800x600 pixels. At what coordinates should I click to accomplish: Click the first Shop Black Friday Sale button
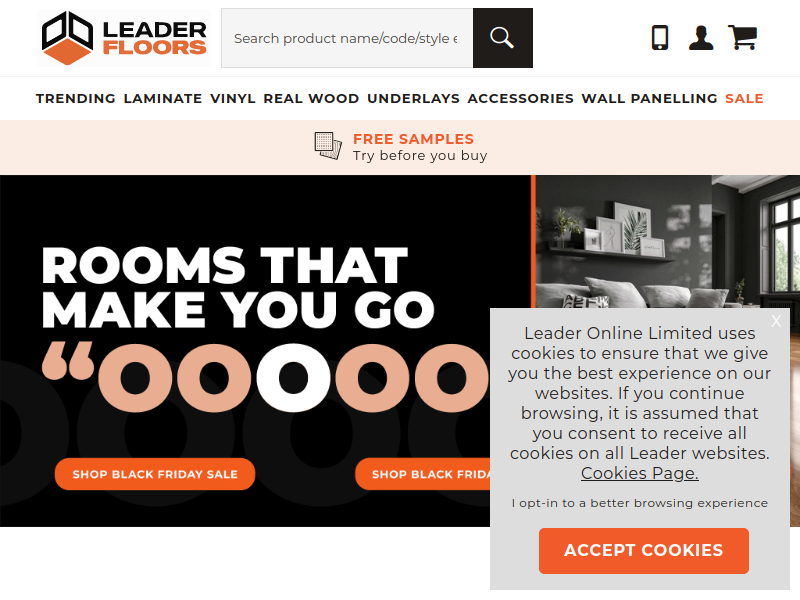click(x=155, y=474)
